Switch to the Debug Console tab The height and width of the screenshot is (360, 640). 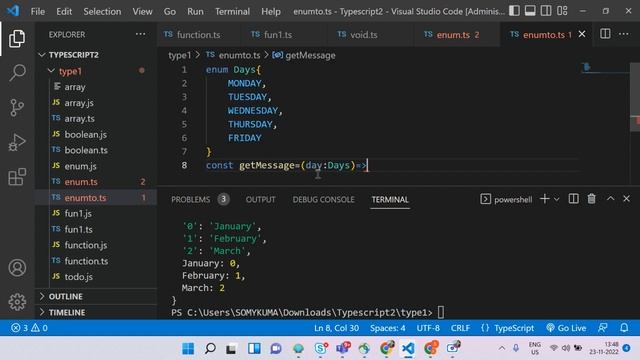[x=323, y=199]
